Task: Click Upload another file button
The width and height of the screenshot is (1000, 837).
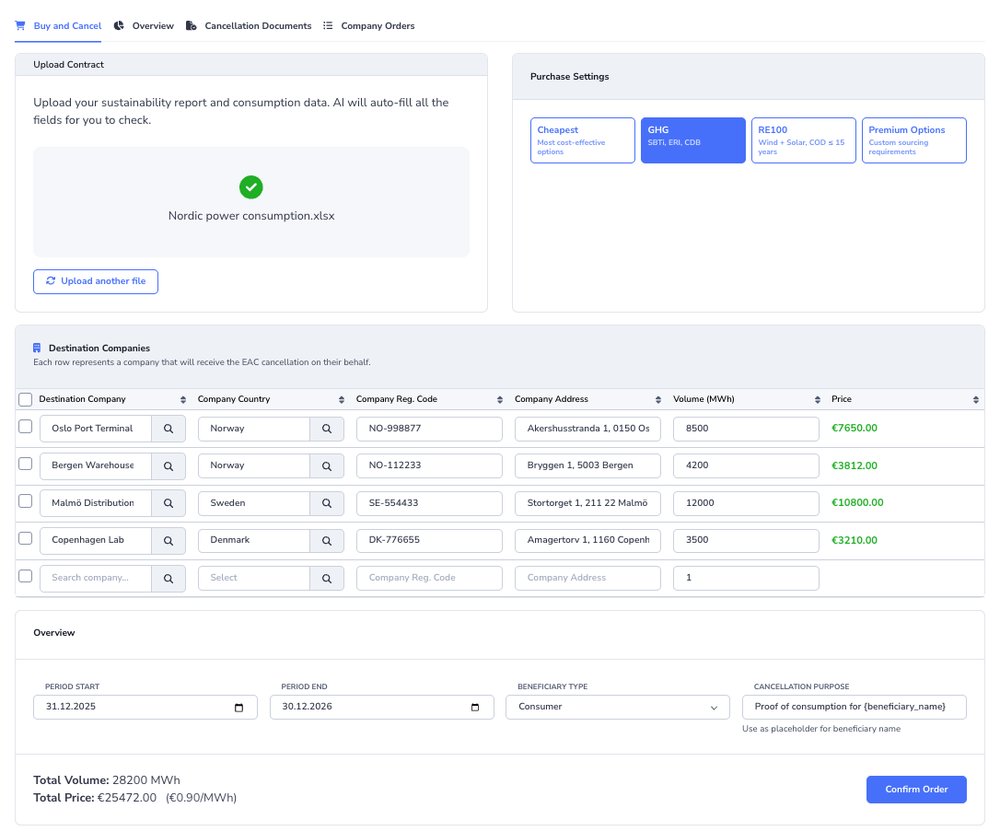Action: [96, 281]
